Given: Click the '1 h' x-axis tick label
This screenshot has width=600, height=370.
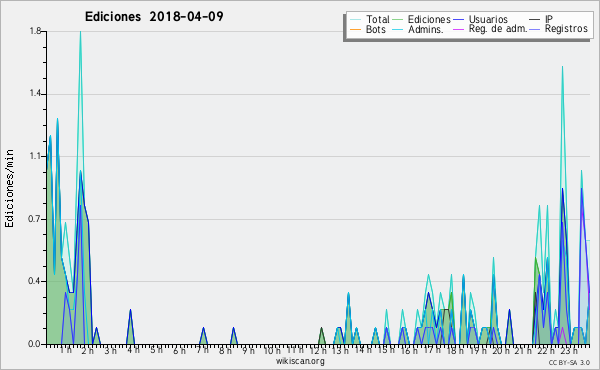Looking at the screenshot, I should [x=65, y=350].
